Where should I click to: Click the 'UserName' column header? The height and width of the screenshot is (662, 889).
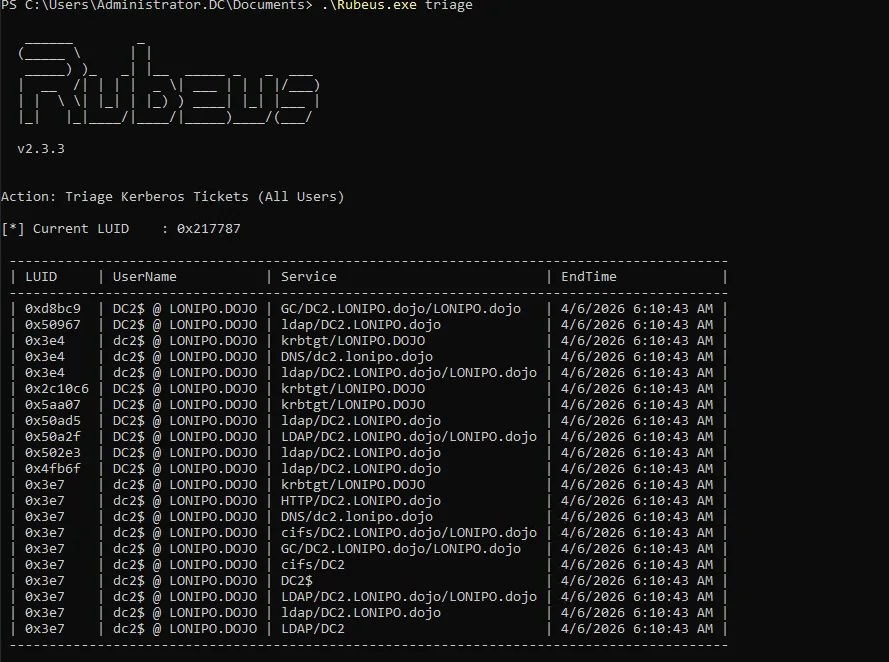click(145, 277)
